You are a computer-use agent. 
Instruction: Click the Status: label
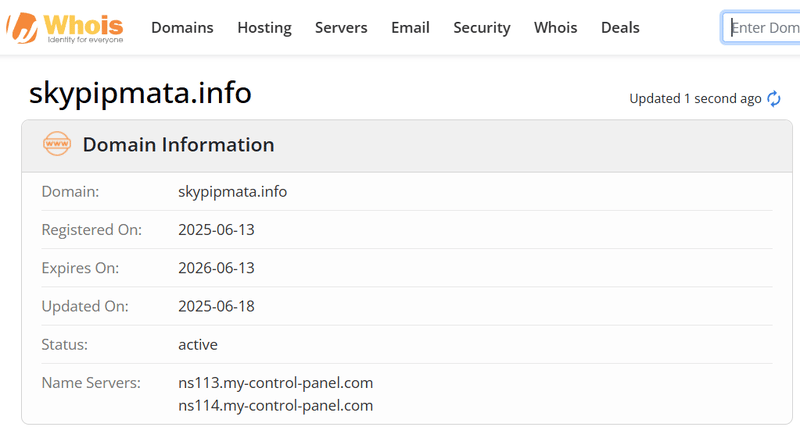point(65,344)
